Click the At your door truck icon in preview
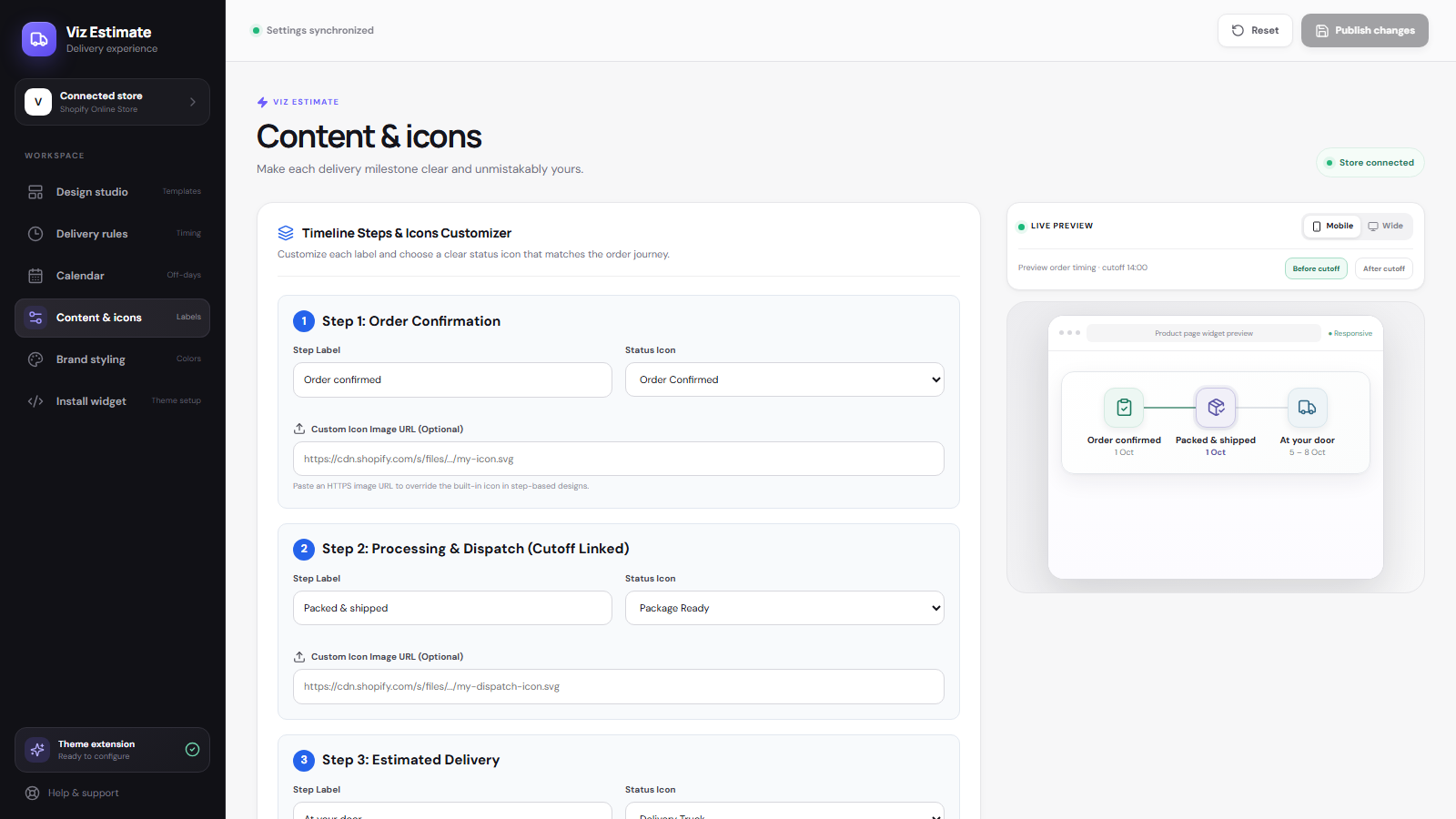The height and width of the screenshot is (819, 1456). click(x=1307, y=408)
